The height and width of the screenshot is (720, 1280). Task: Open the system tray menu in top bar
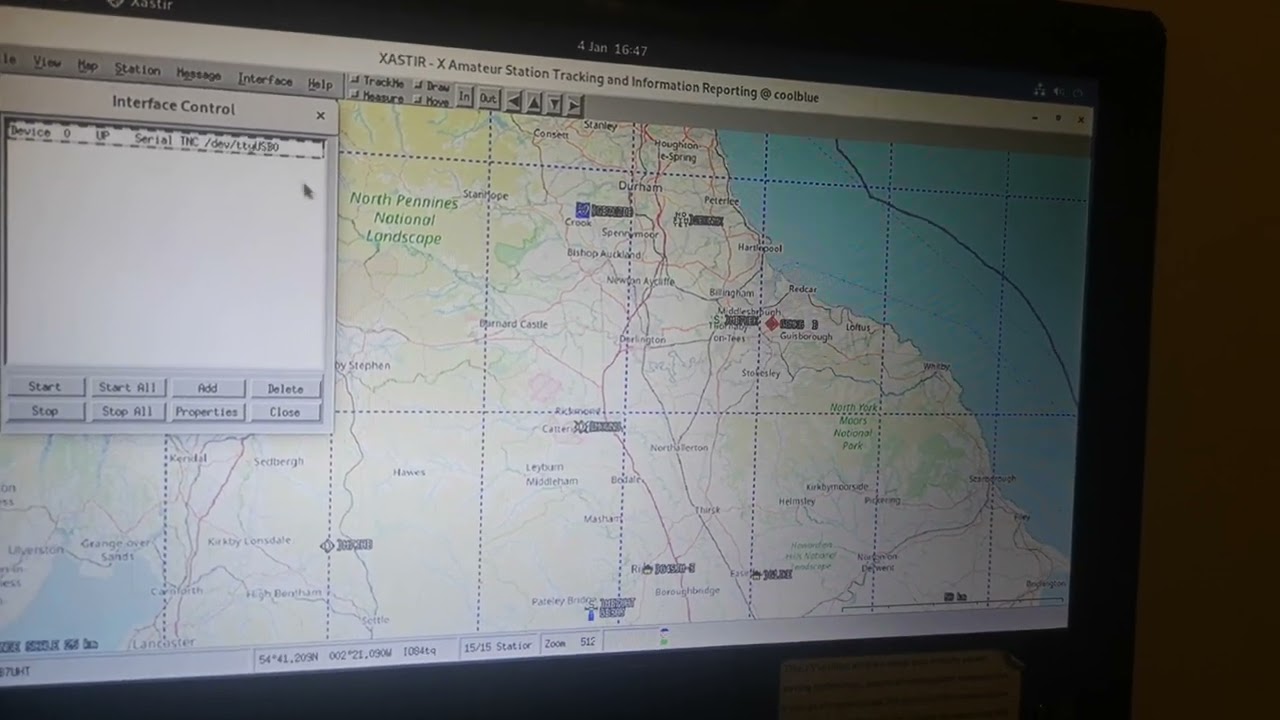[x=1058, y=91]
